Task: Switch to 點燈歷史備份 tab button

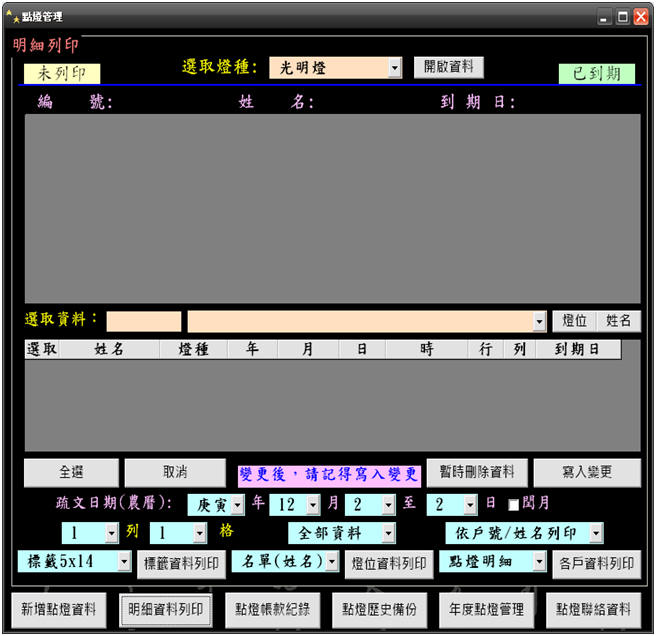Action: (x=379, y=610)
